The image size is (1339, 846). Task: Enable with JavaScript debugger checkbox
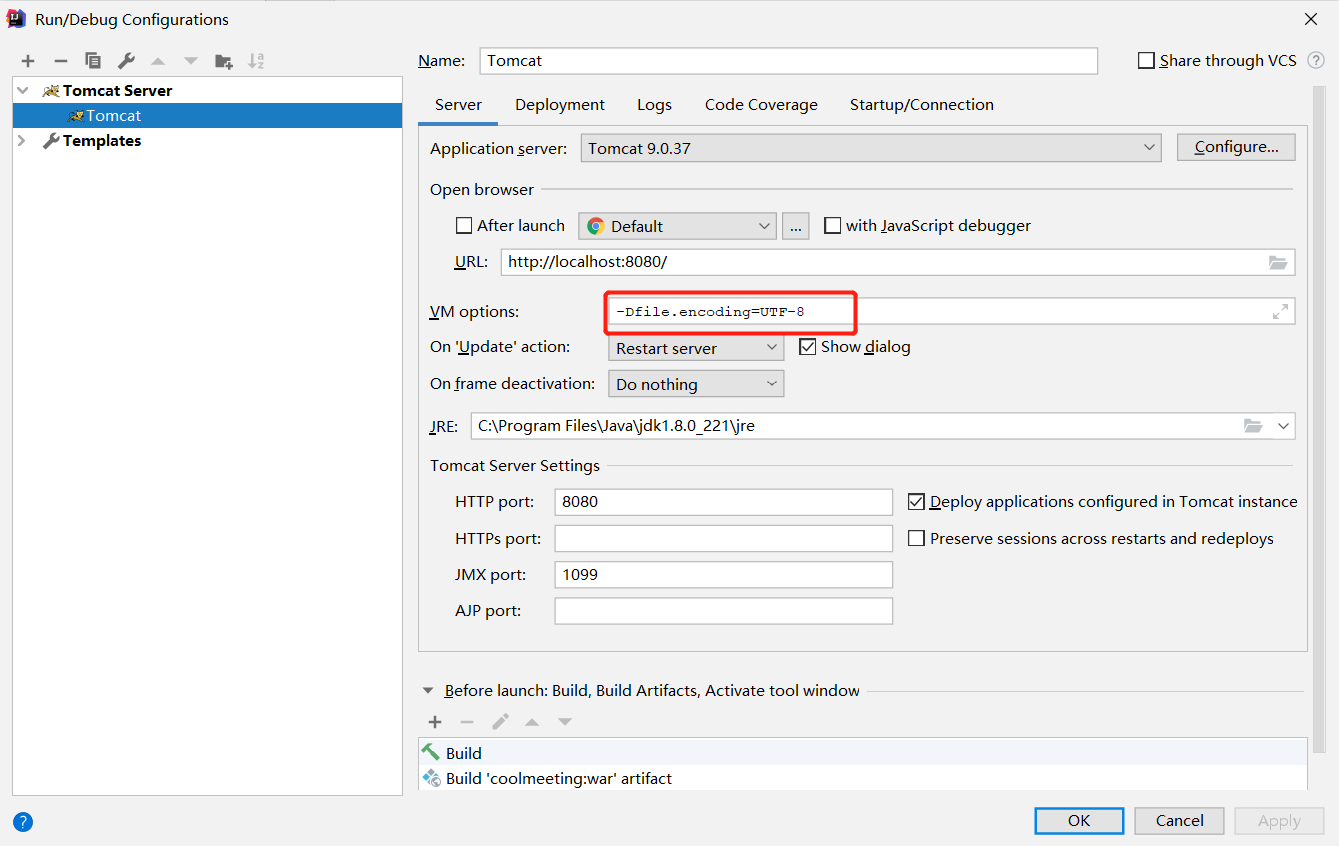832,226
